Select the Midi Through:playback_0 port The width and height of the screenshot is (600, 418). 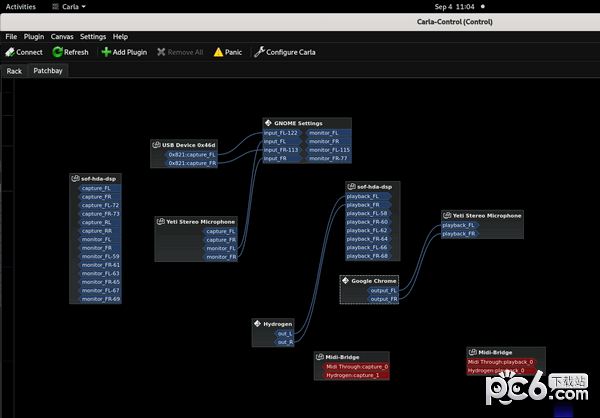(502, 362)
